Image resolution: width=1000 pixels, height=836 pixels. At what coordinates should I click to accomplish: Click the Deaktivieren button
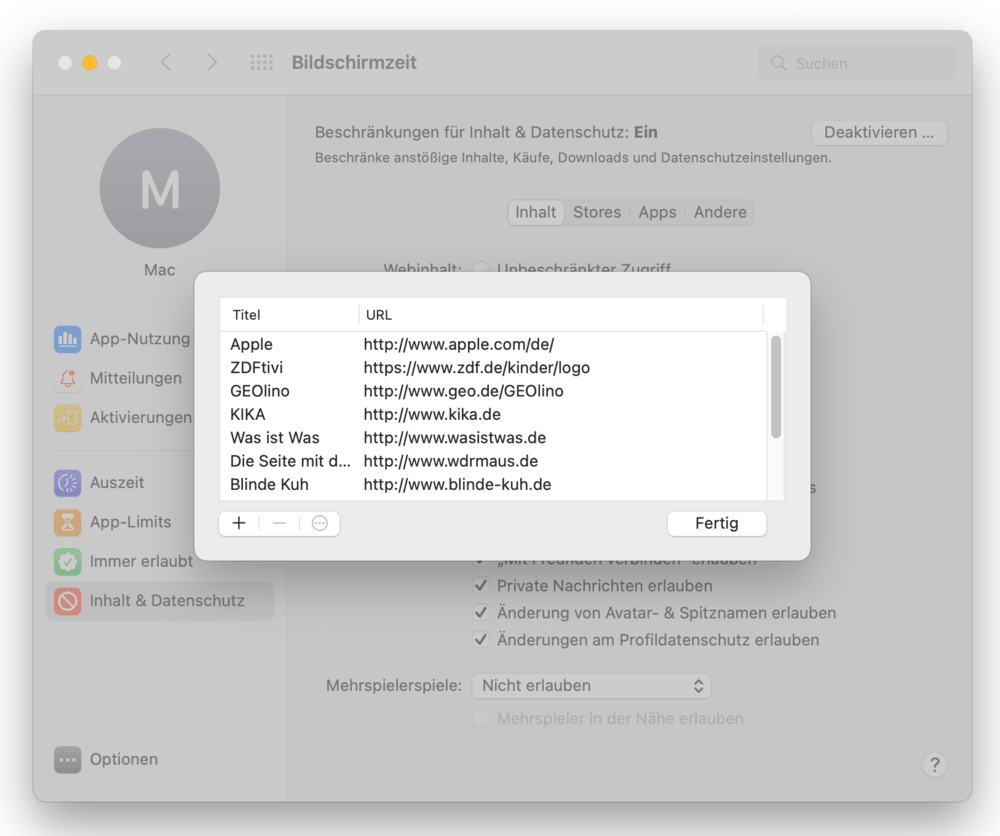point(878,132)
